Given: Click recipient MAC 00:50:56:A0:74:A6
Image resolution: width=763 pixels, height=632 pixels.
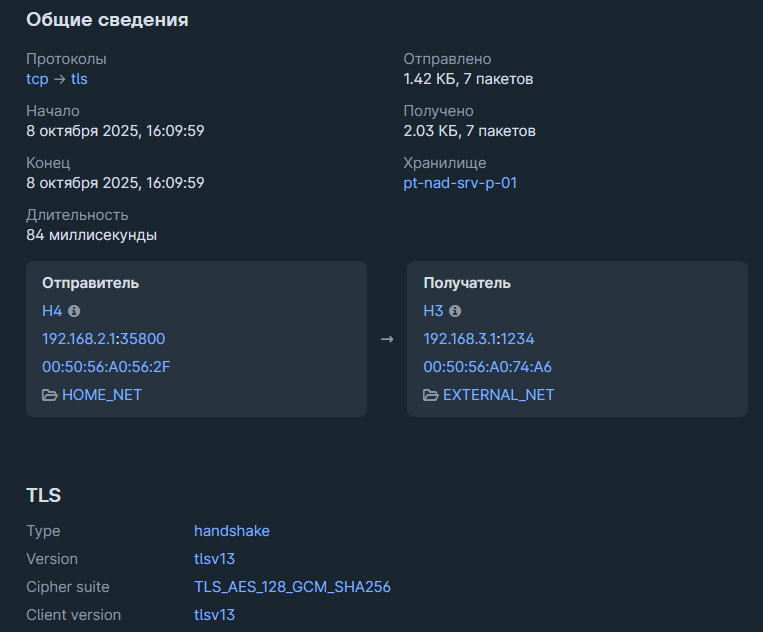Looking at the screenshot, I should [487, 367].
